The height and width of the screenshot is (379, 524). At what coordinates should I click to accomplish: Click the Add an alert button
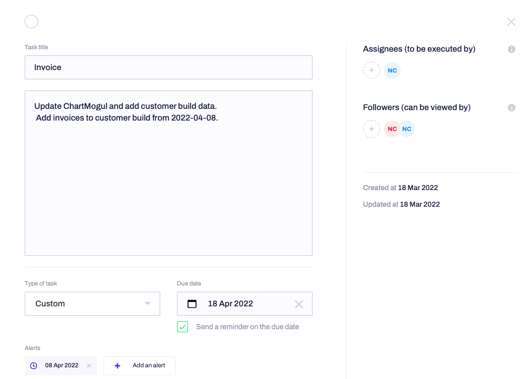coord(139,366)
